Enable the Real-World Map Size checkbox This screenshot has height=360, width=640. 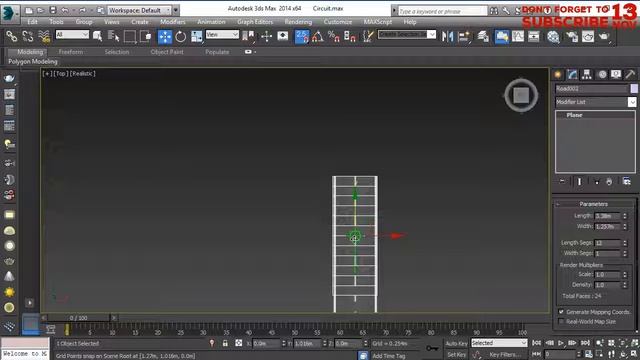click(x=561, y=322)
